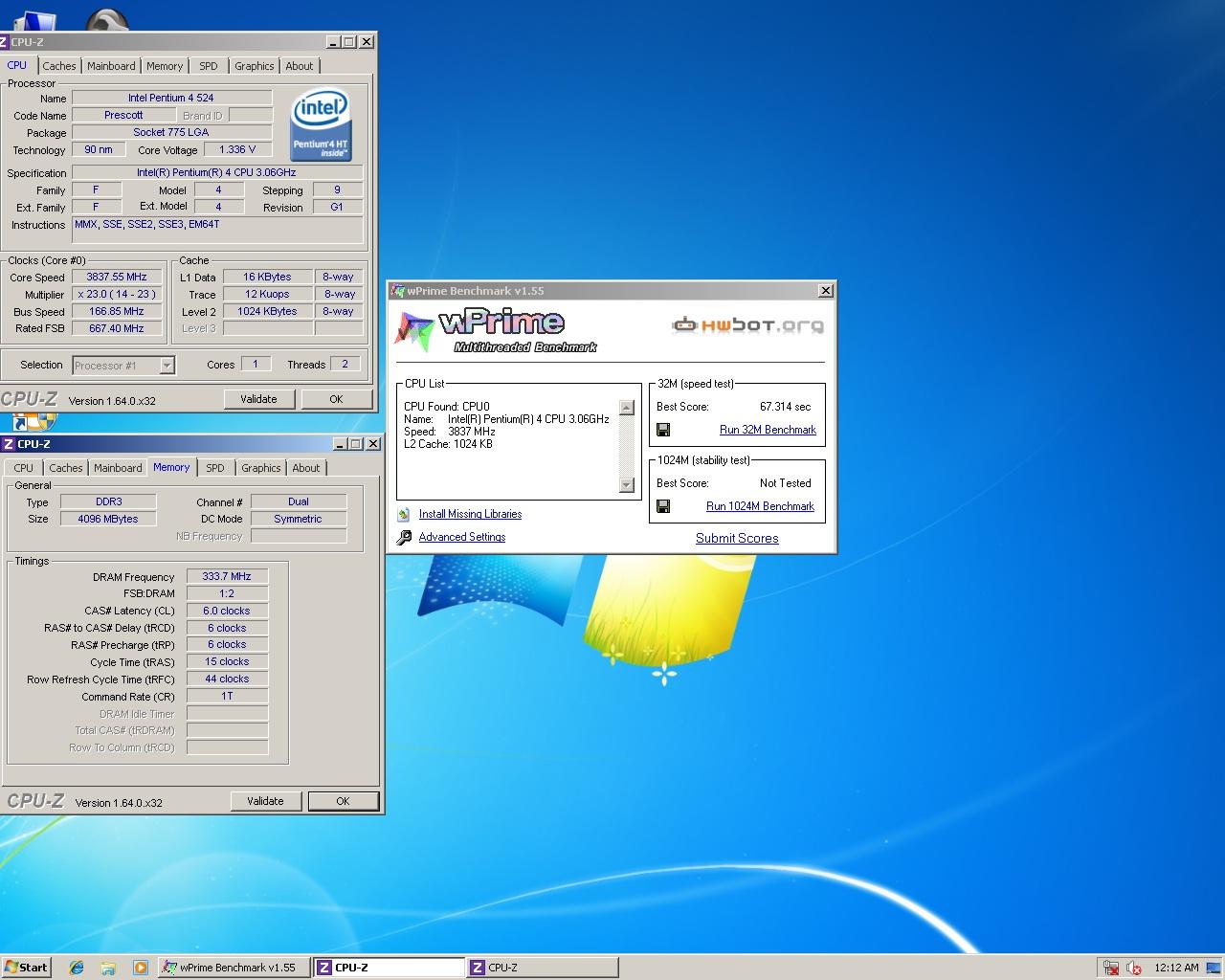Run the 1024M Benchmark
Viewport: 1225px width, 980px height.
coord(760,506)
